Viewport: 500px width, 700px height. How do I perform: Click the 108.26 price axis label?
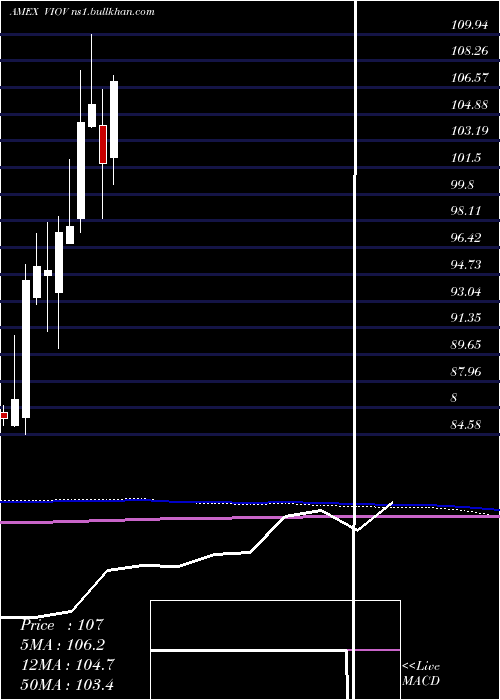point(469,51)
